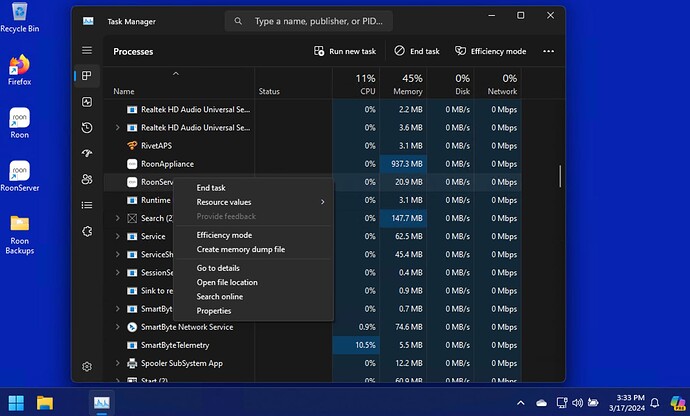The width and height of the screenshot is (690, 416).
Task: Click Run new task button
Action: 345,51
